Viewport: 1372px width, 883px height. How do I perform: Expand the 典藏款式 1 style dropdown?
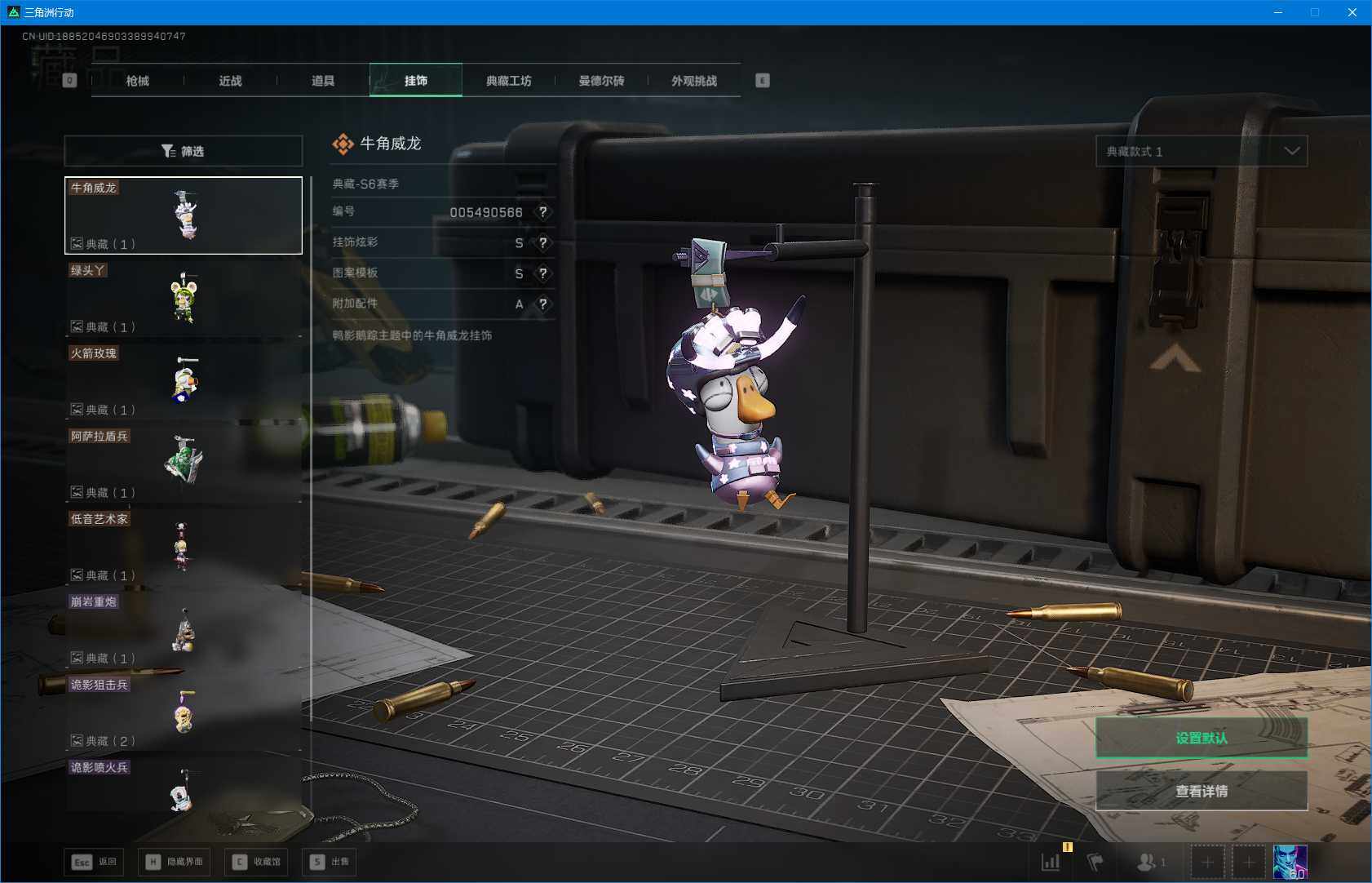pos(1202,151)
